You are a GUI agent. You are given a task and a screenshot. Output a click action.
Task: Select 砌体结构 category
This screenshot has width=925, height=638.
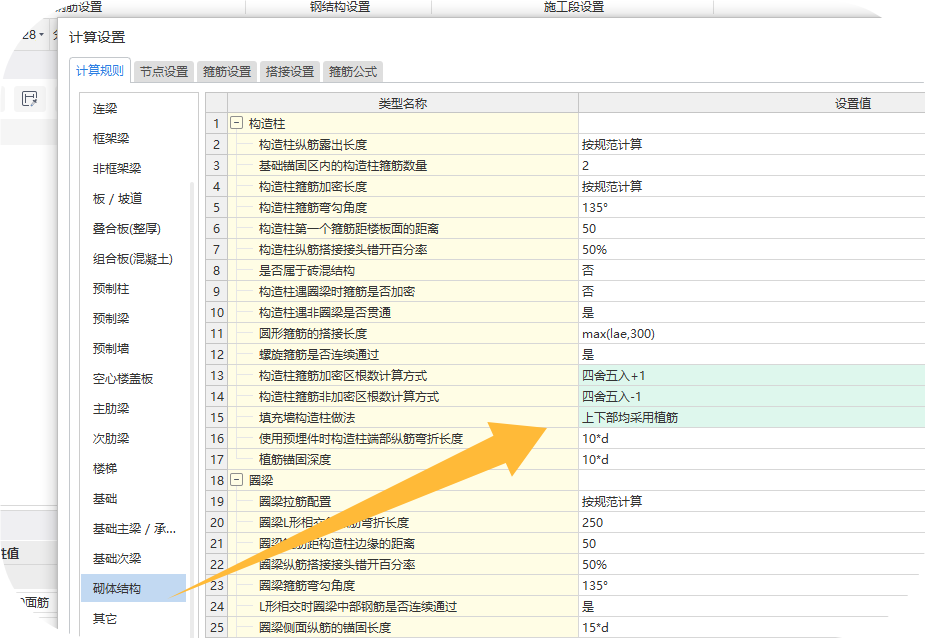pyautogui.click(x=133, y=588)
